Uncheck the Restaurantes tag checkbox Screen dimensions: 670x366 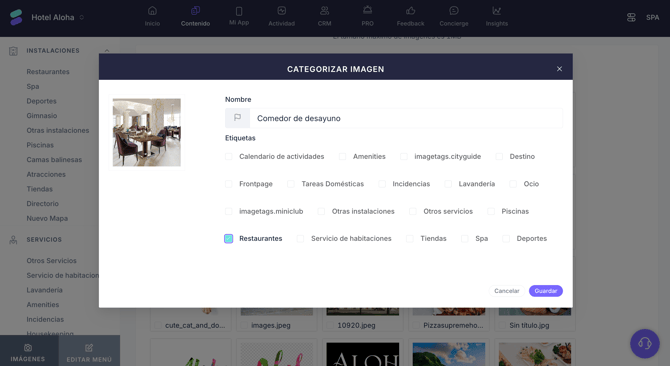coord(229,239)
